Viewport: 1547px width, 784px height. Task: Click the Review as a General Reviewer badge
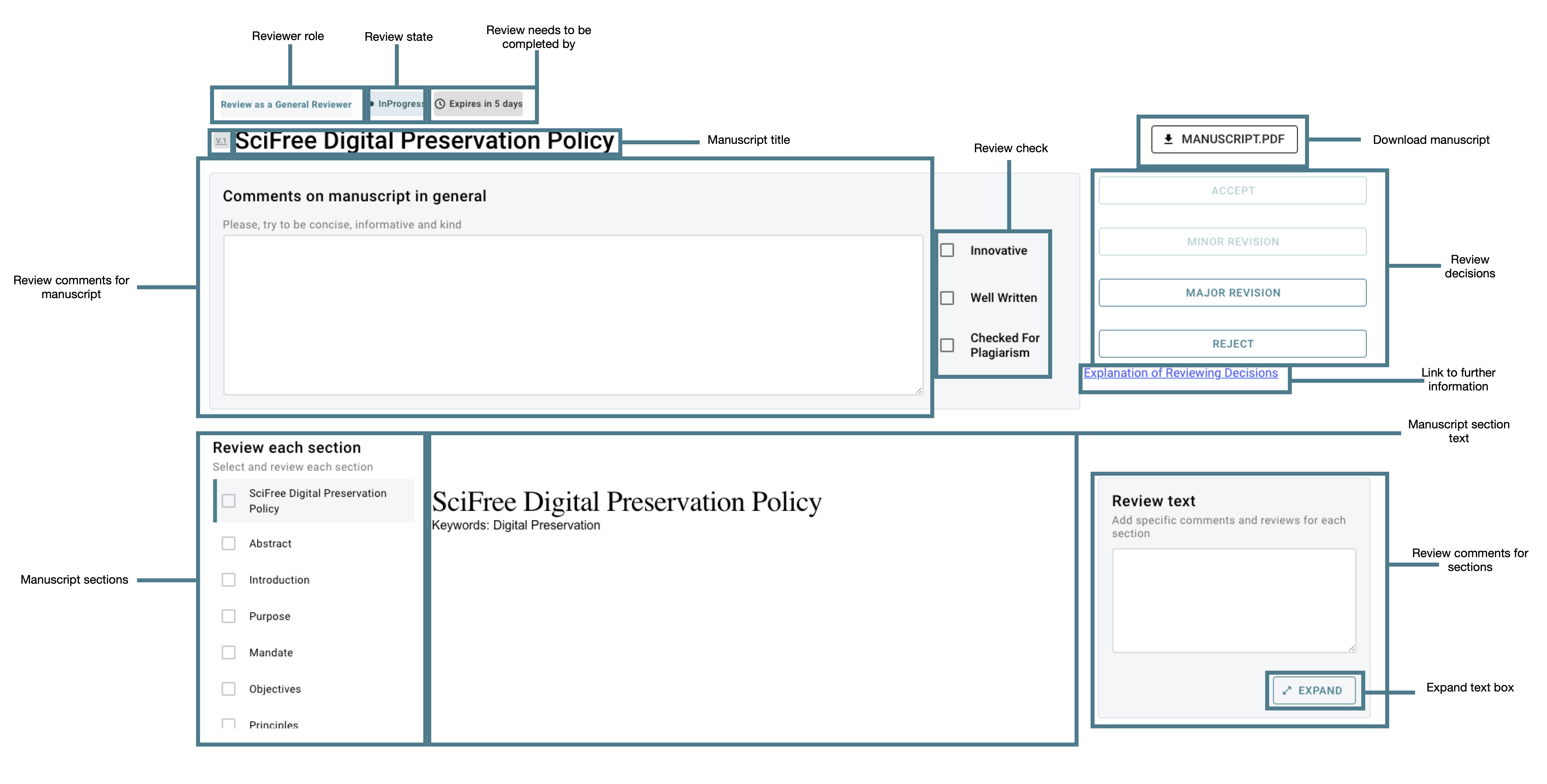[286, 104]
